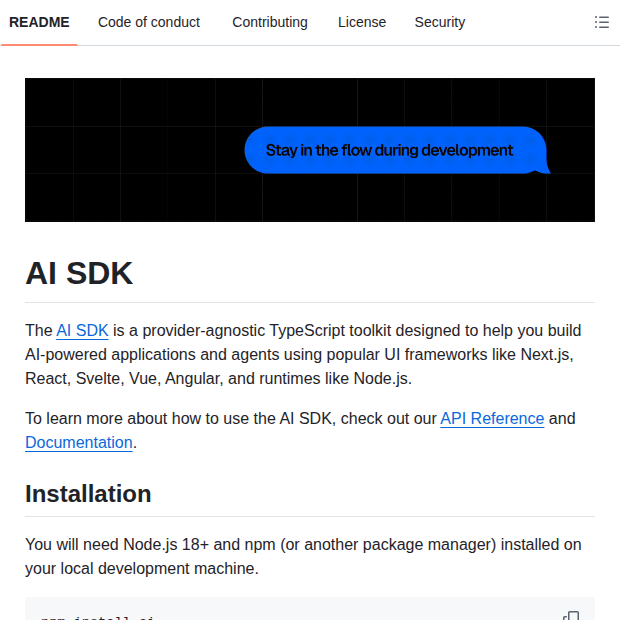The height and width of the screenshot is (620, 620).
Task: Open the outline table of contents icon
Action: click(x=601, y=22)
